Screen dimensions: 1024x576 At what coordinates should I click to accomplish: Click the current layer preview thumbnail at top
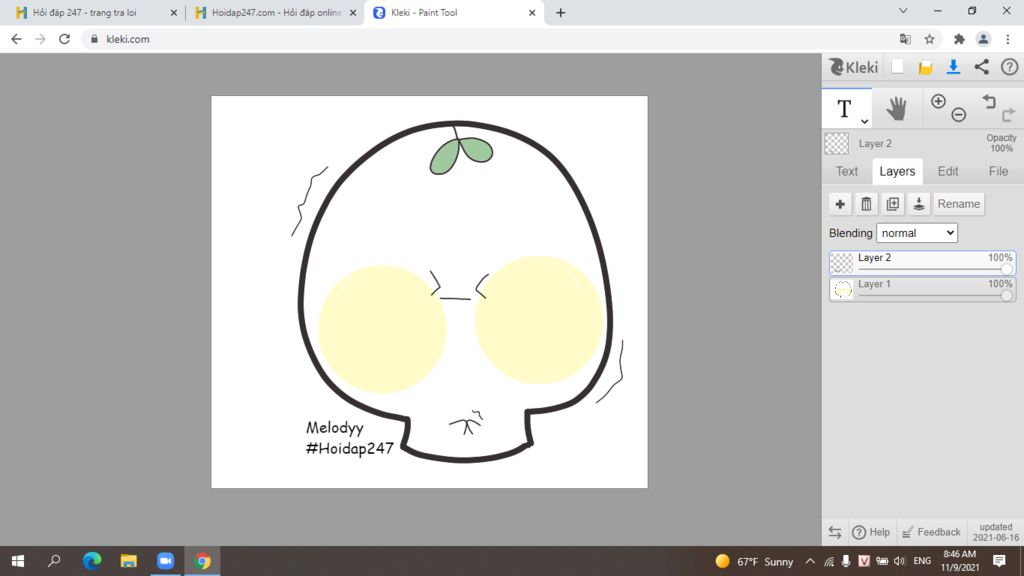(x=837, y=144)
